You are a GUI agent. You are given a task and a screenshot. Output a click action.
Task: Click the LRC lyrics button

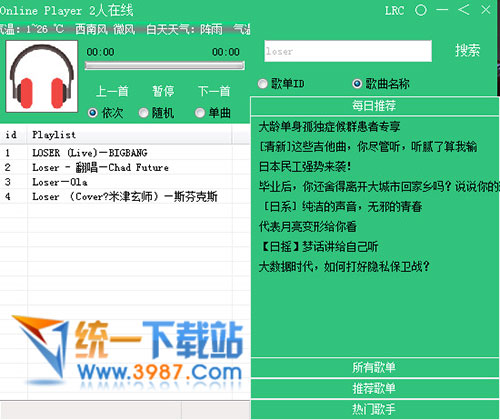tap(394, 11)
